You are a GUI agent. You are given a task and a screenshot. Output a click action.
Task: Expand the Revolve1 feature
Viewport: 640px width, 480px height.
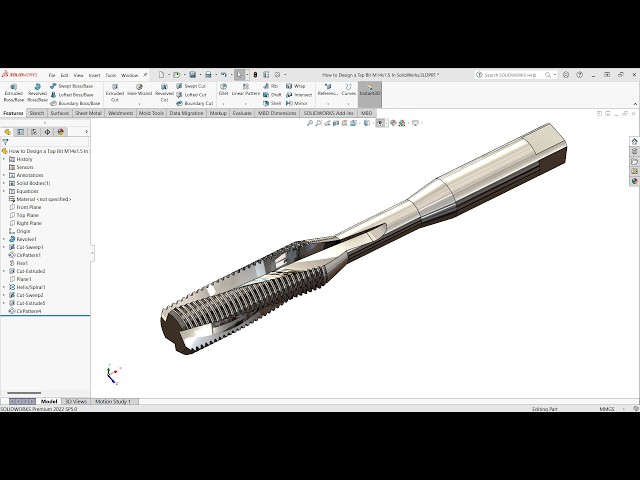[4, 239]
